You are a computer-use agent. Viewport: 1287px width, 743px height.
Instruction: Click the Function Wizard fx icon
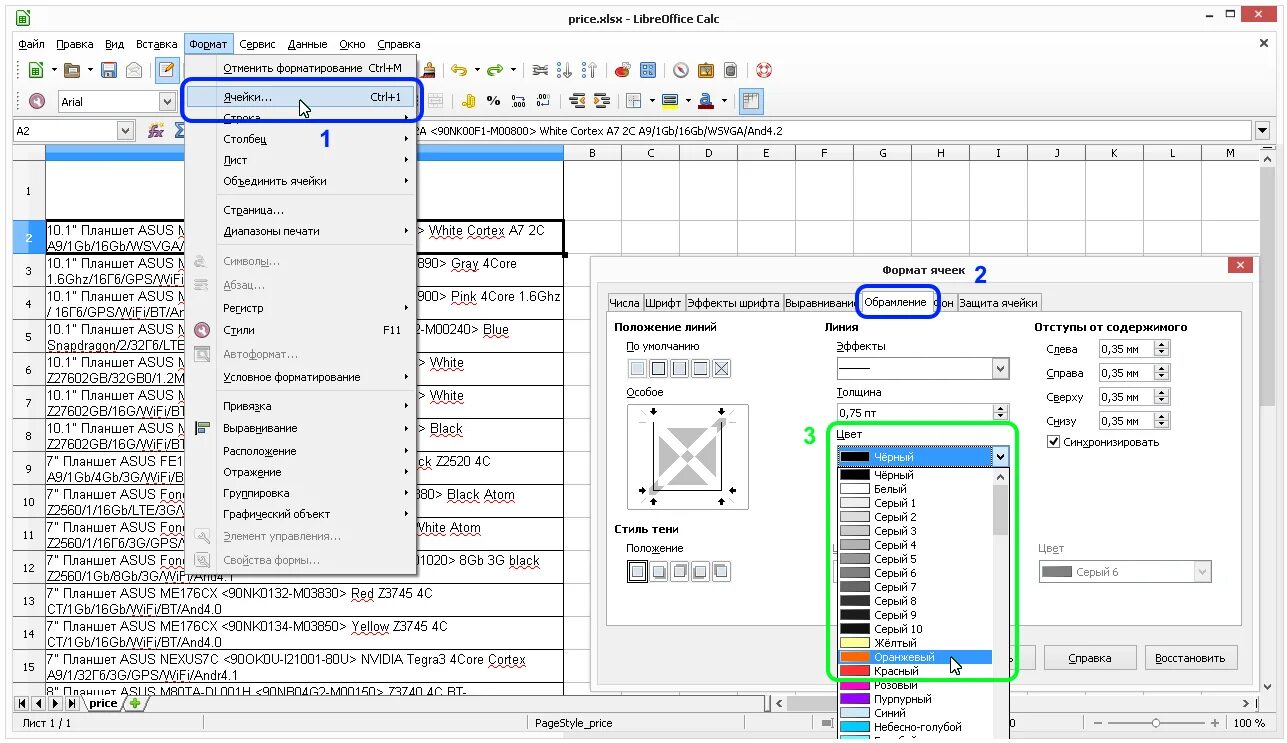[x=156, y=130]
